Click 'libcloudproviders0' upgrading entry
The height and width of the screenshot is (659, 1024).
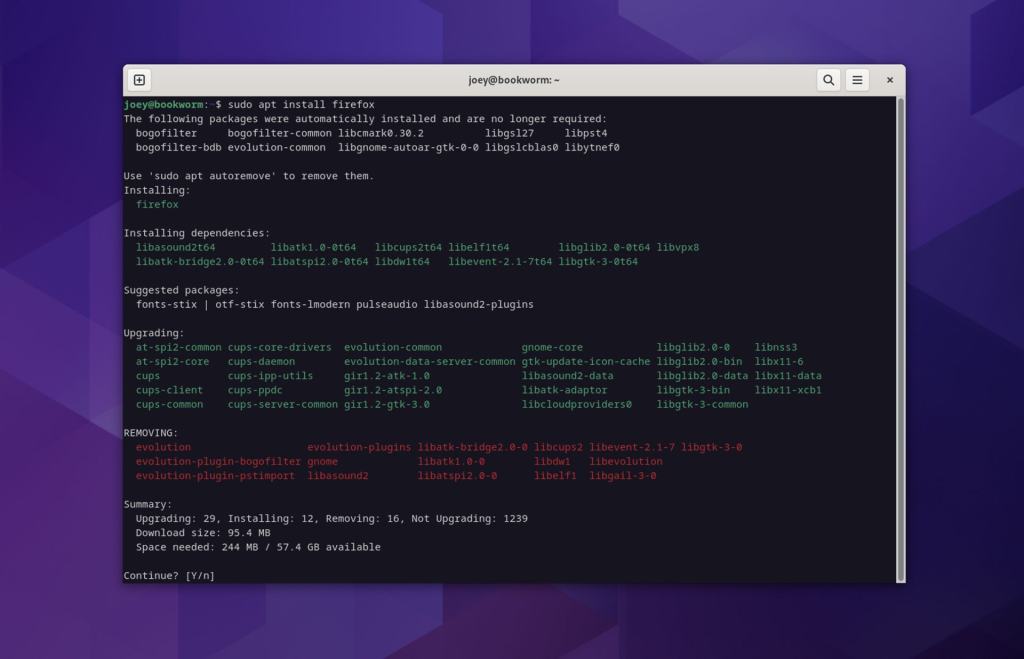tap(577, 404)
